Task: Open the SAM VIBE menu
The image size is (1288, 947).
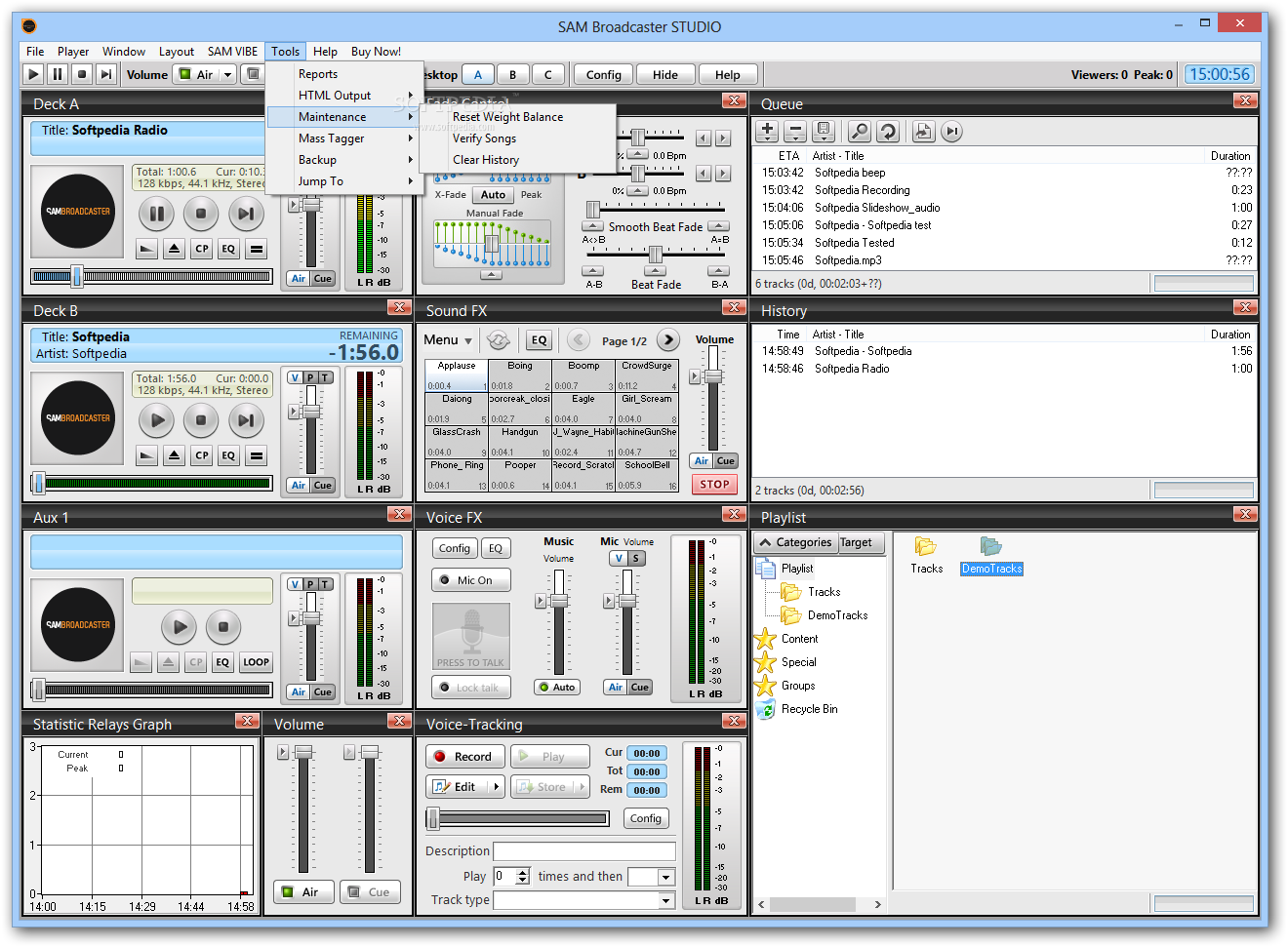Action: (x=232, y=52)
